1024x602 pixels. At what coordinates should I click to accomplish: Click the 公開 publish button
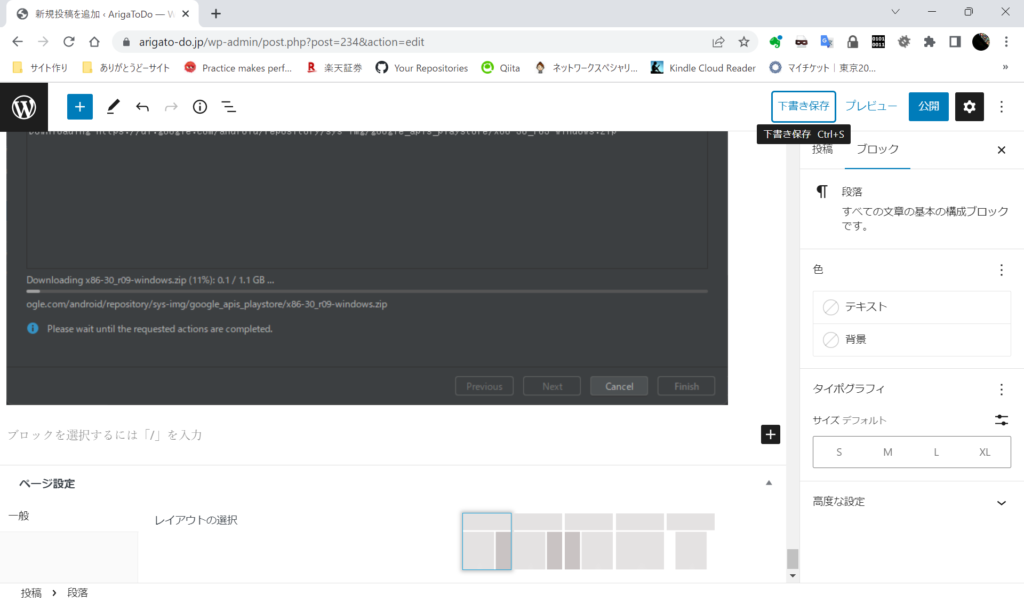tap(928, 106)
